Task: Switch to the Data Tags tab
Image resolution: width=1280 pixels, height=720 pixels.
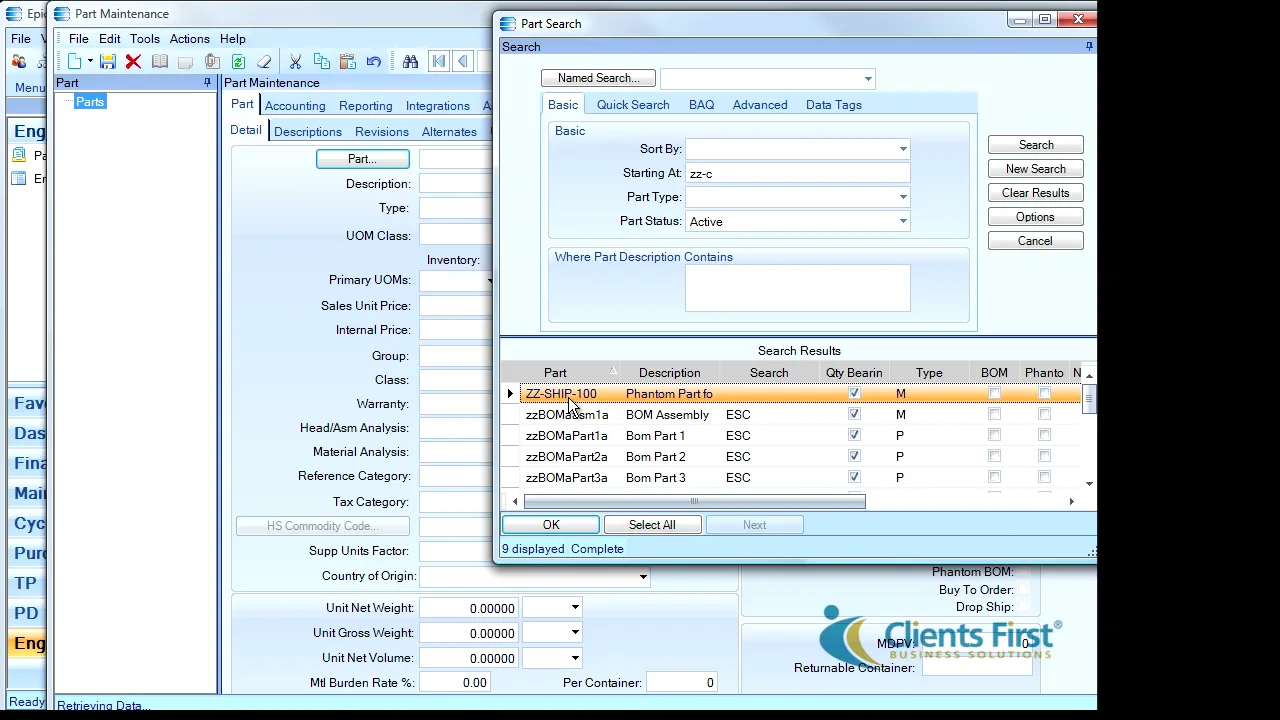Action: tap(833, 105)
